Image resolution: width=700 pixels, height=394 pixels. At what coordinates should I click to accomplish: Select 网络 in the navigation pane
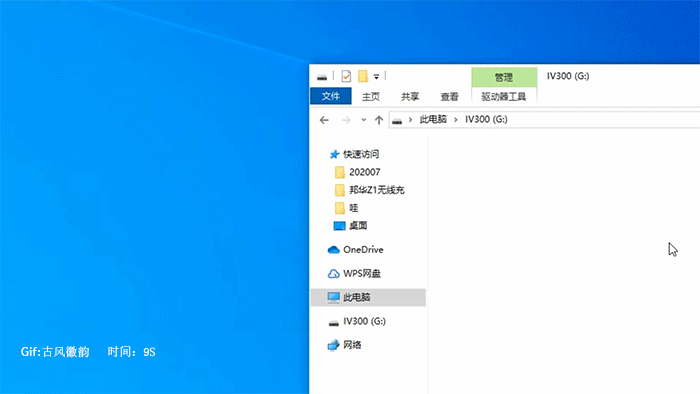[352, 344]
